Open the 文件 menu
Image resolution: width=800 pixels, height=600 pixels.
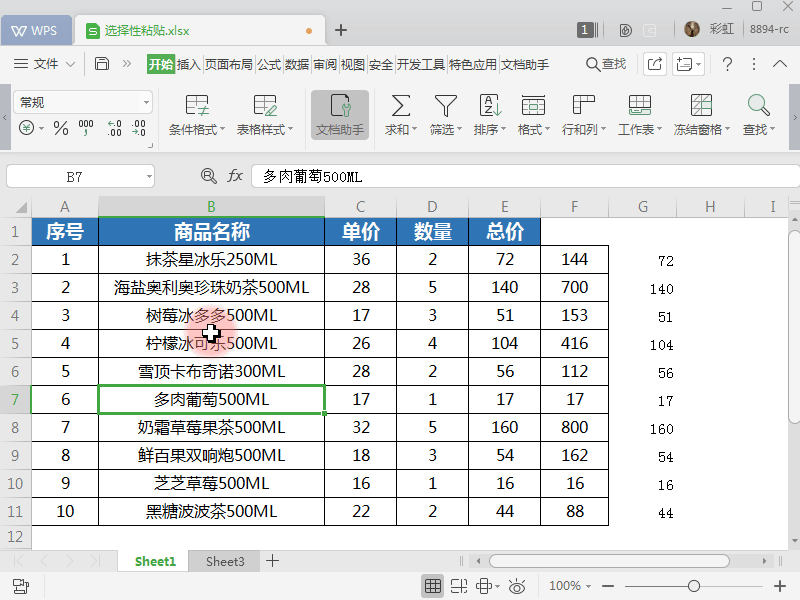(44, 62)
